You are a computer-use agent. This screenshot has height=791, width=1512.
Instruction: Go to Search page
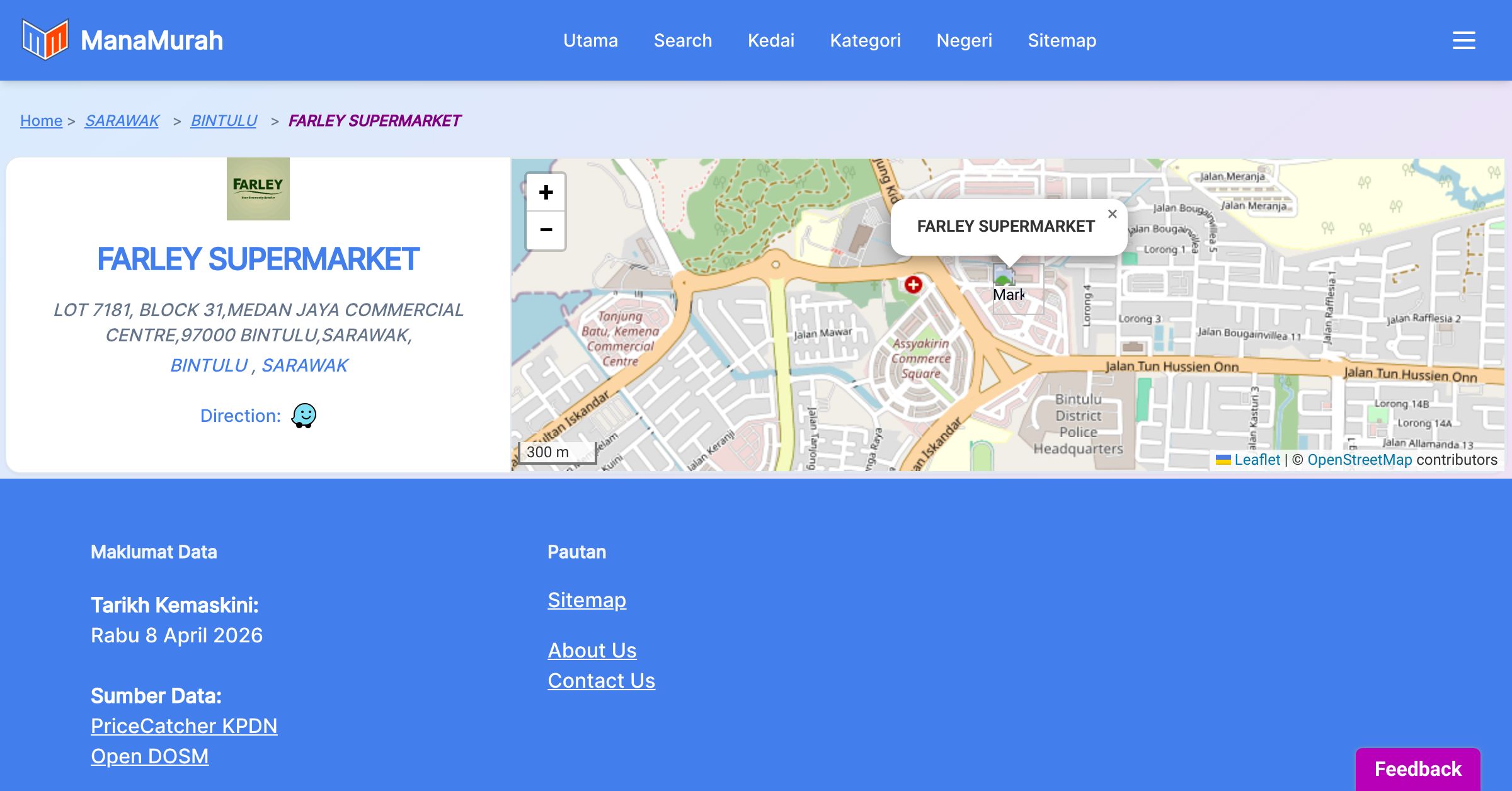click(x=682, y=40)
